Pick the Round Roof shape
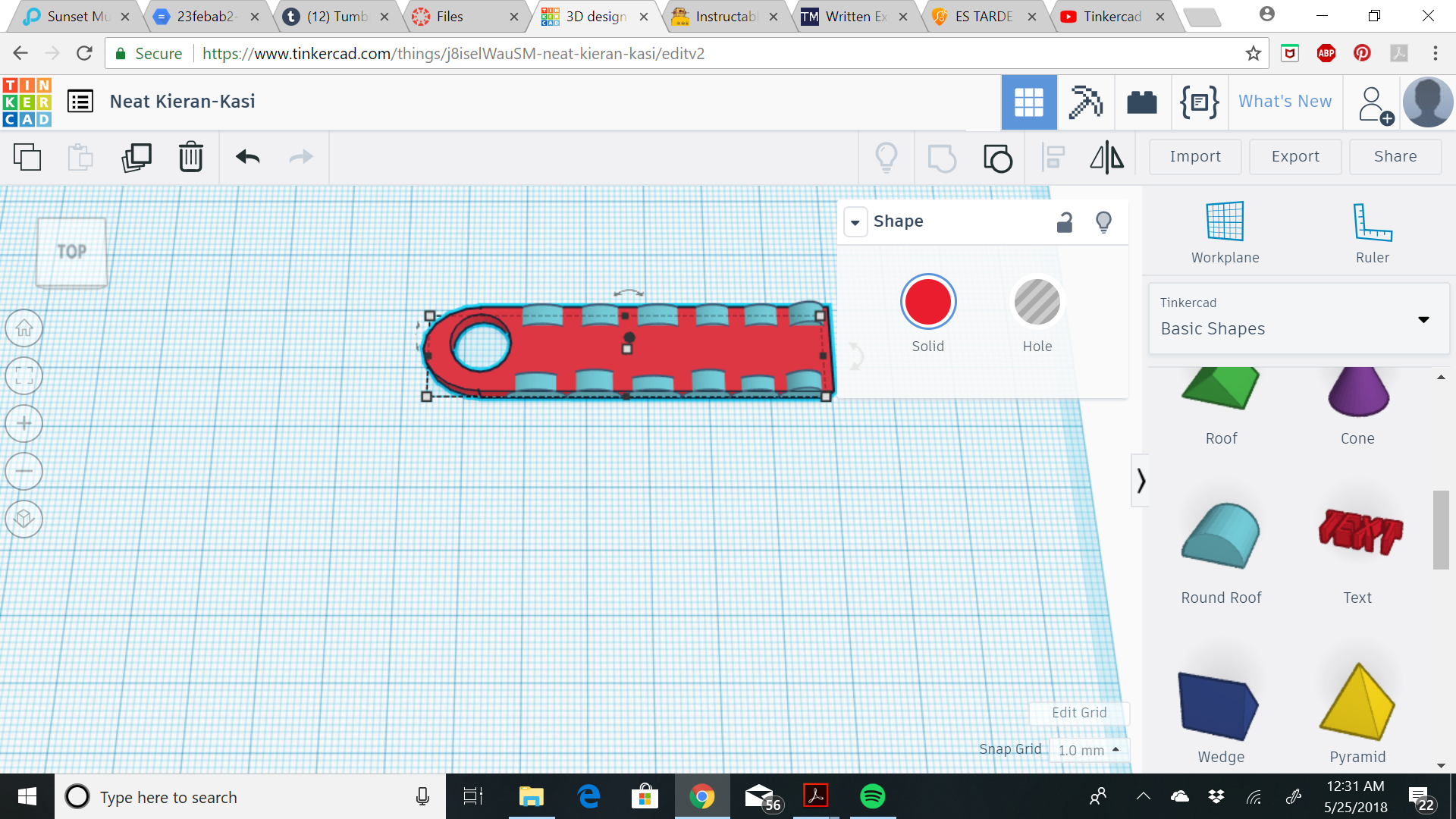Screen dimensions: 1456x819 1221,553
